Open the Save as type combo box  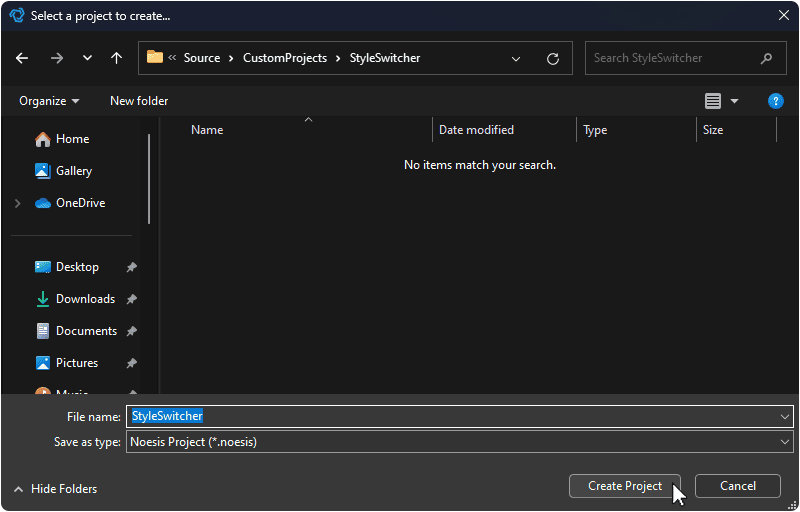click(460, 442)
